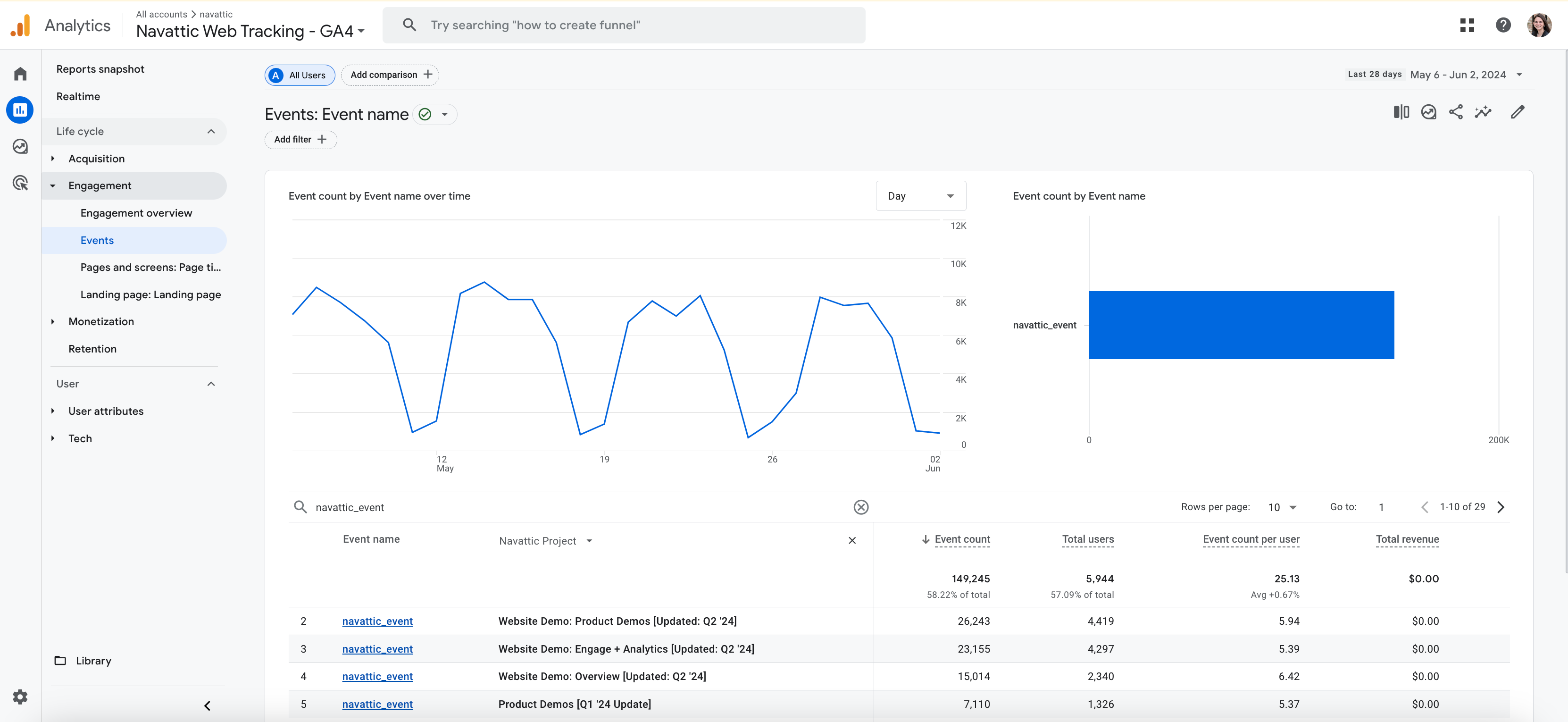Viewport: 1568px width, 722px height.
Task: Click the Edit comparisons icon
Action: [1401, 112]
